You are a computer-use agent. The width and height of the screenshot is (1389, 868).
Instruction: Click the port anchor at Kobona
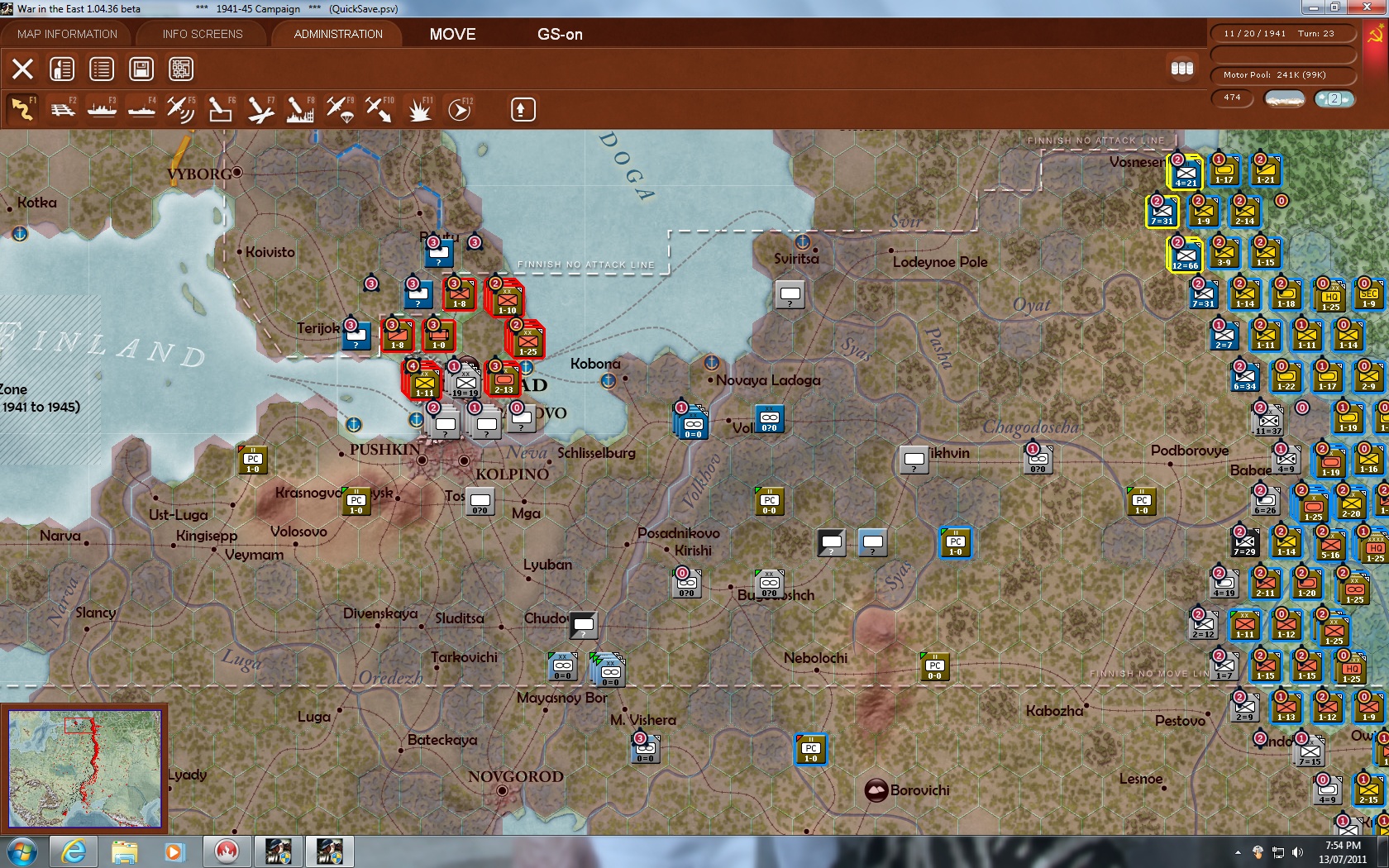[608, 380]
